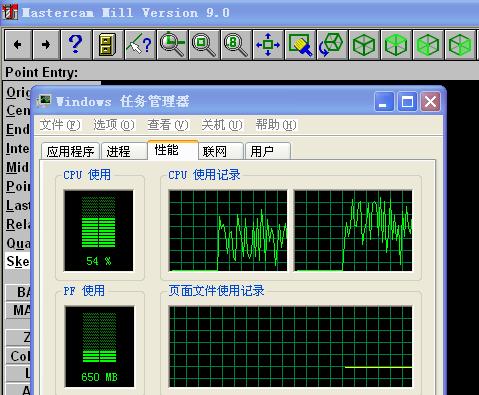Click the PF 使用 meter showing 650 MB
The image size is (479, 395).
coord(99,347)
